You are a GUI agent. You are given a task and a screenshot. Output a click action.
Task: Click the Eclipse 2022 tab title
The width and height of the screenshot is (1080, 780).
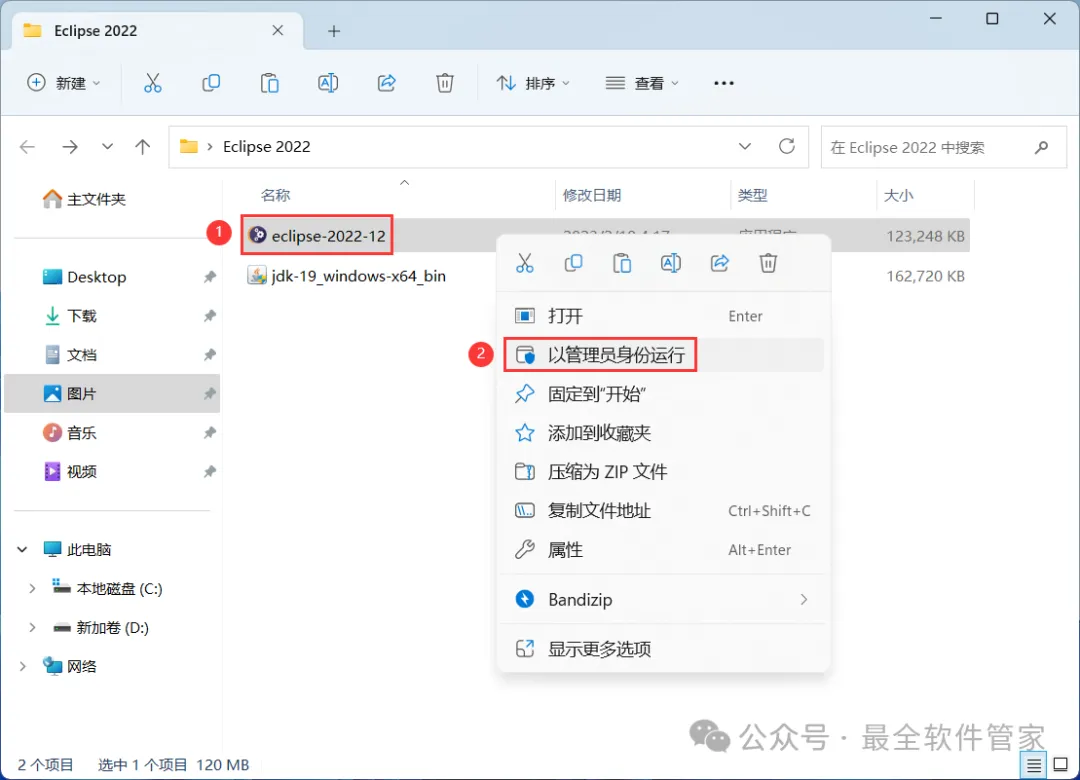tap(96, 31)
